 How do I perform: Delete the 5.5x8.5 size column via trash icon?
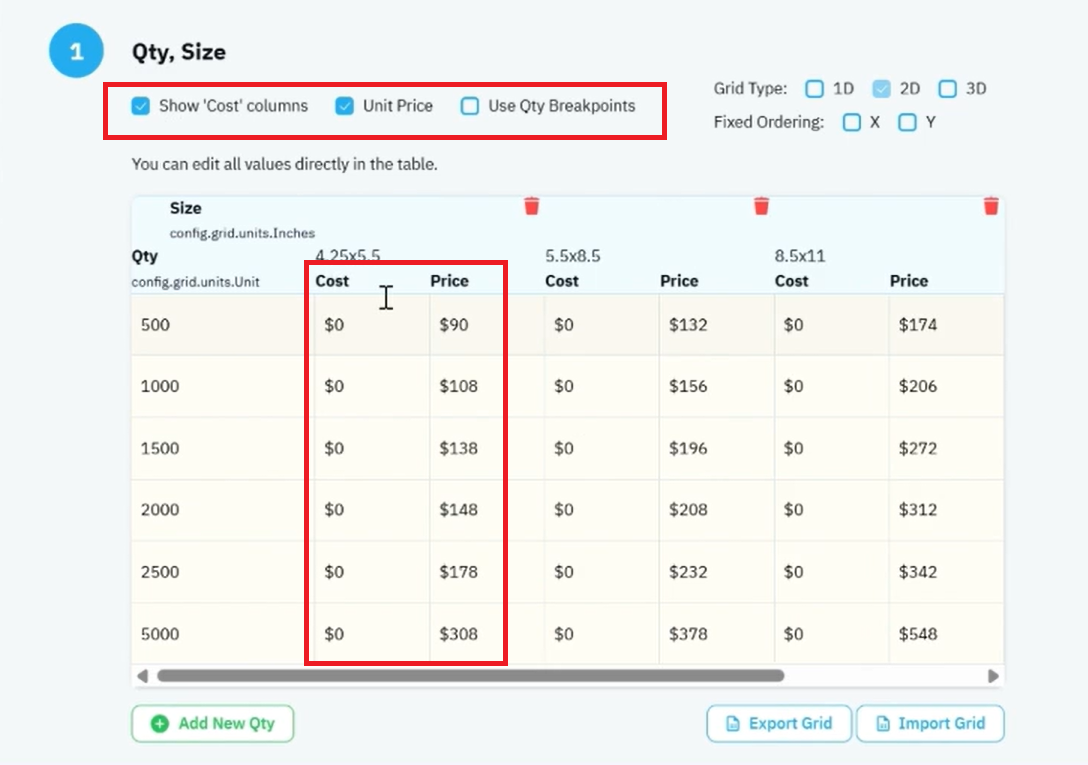[x=761, y=206]
